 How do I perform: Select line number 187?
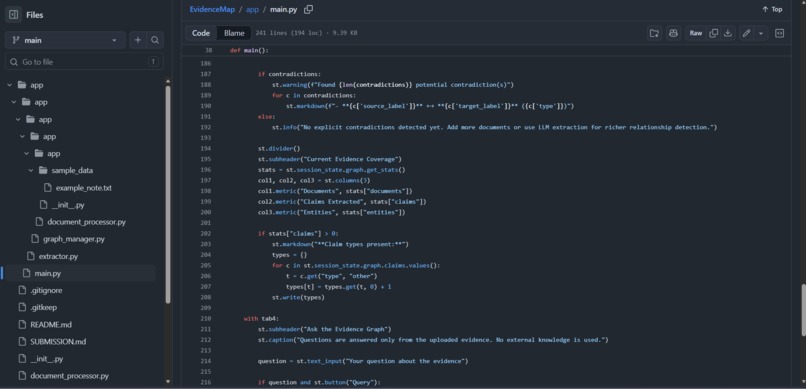206,74
